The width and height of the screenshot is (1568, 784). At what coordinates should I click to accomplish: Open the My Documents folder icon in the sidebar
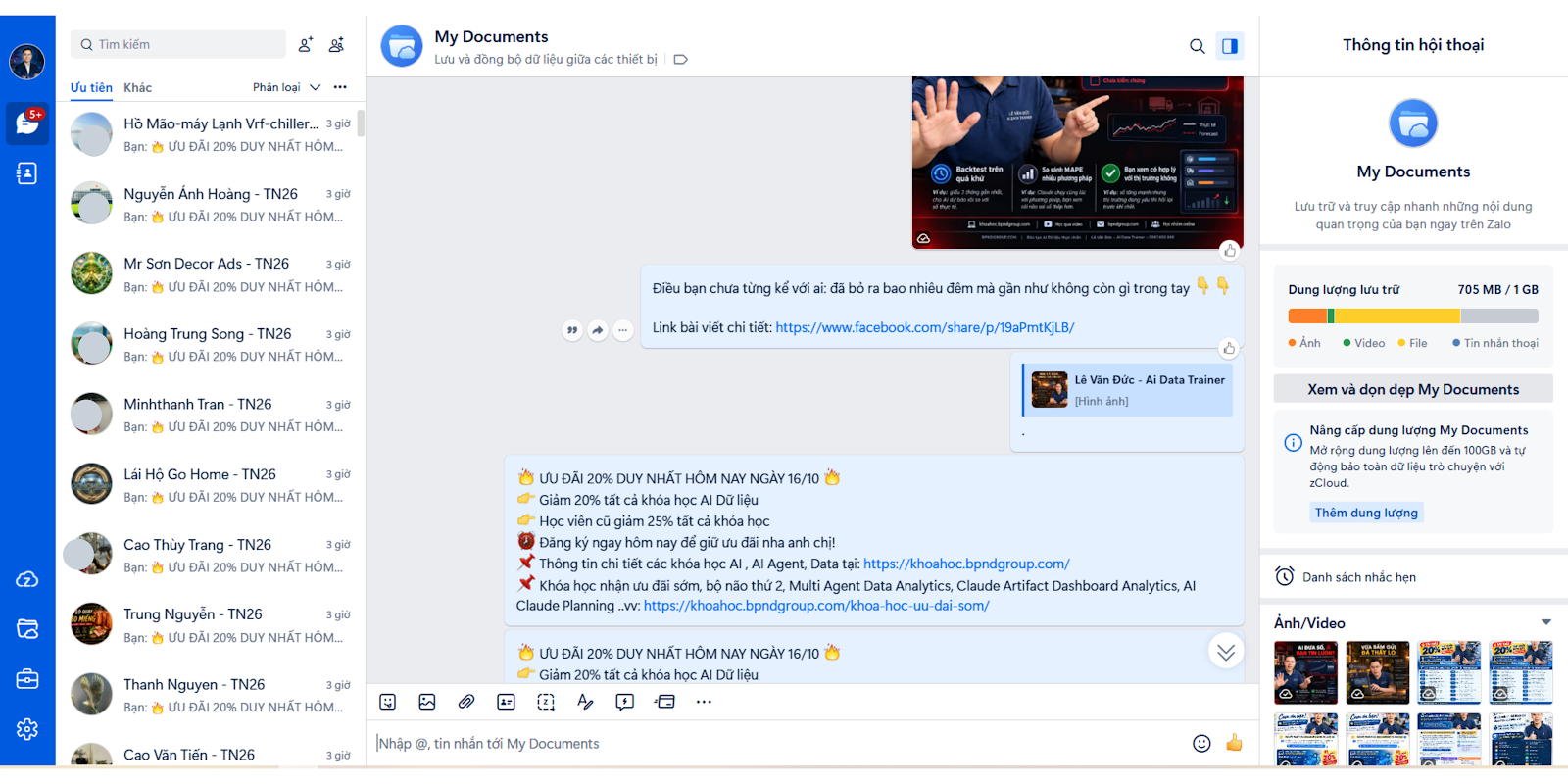[x=27, y=629]
